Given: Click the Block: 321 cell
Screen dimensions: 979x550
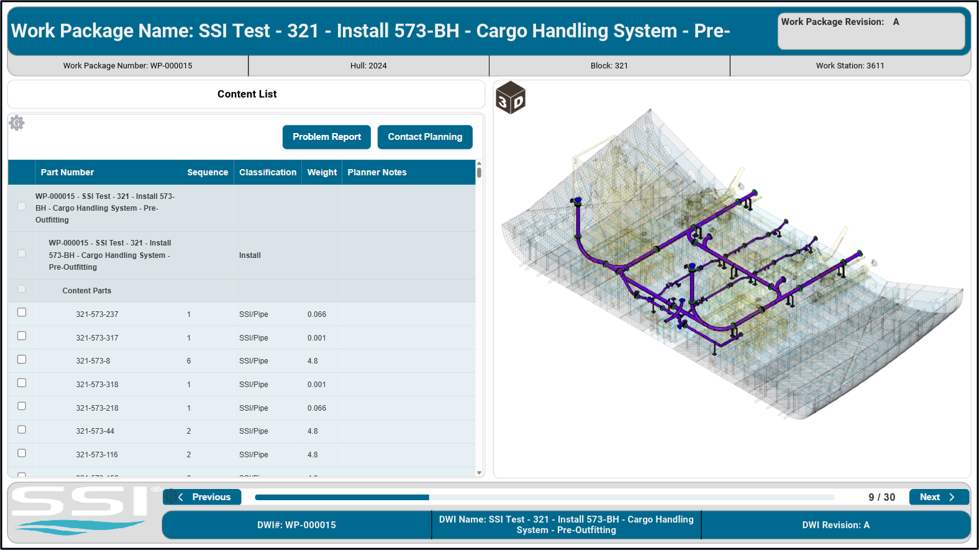Looking at the screenshot, I should coord(609,66).
